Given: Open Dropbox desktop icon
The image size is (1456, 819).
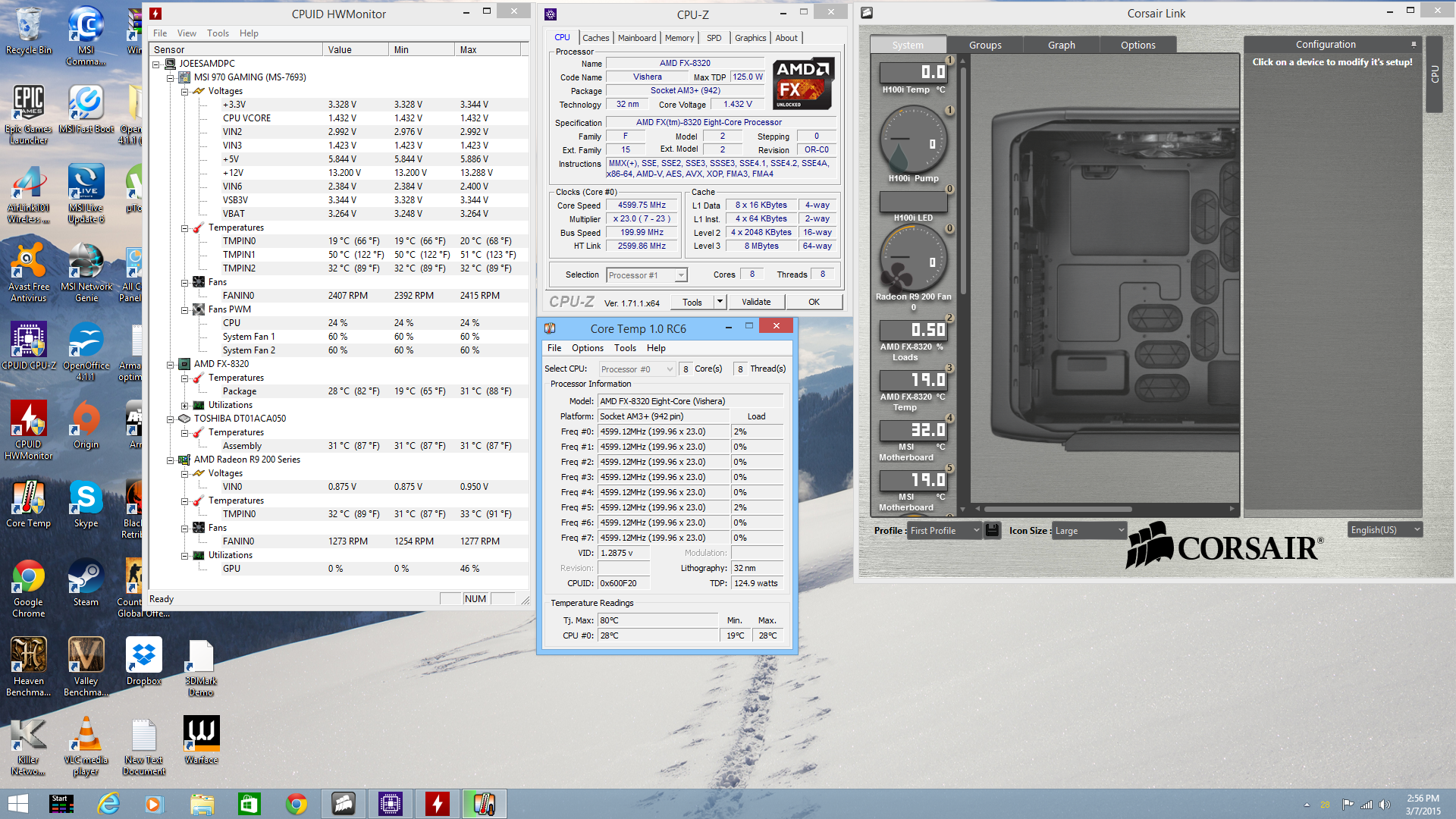Looking at the screenshot, I should coord(144,661).
